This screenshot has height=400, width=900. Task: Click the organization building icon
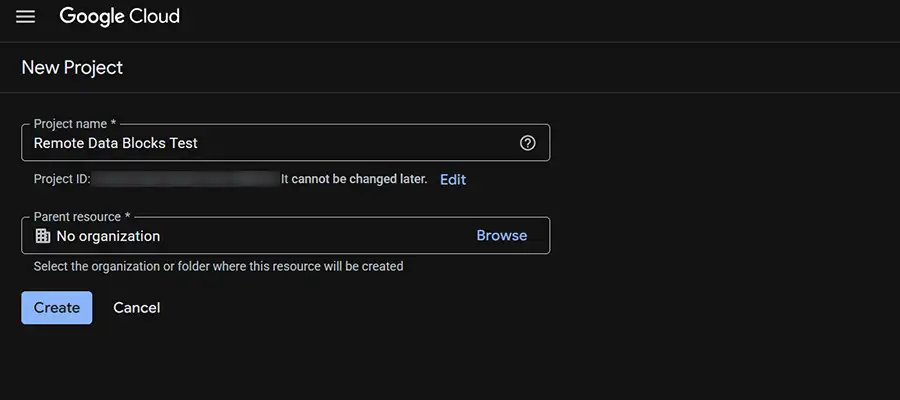click(x=42, y=236)
